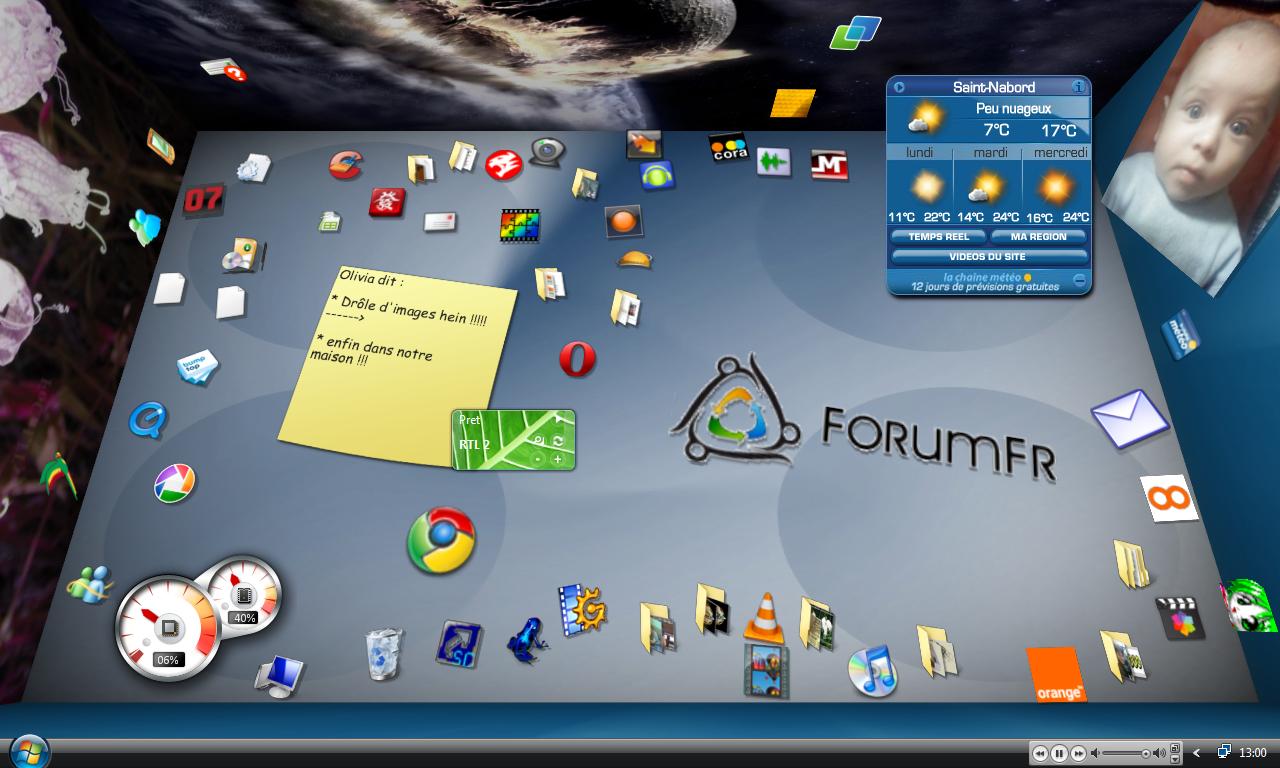Open the Google Chrome desktop icon

441,540
